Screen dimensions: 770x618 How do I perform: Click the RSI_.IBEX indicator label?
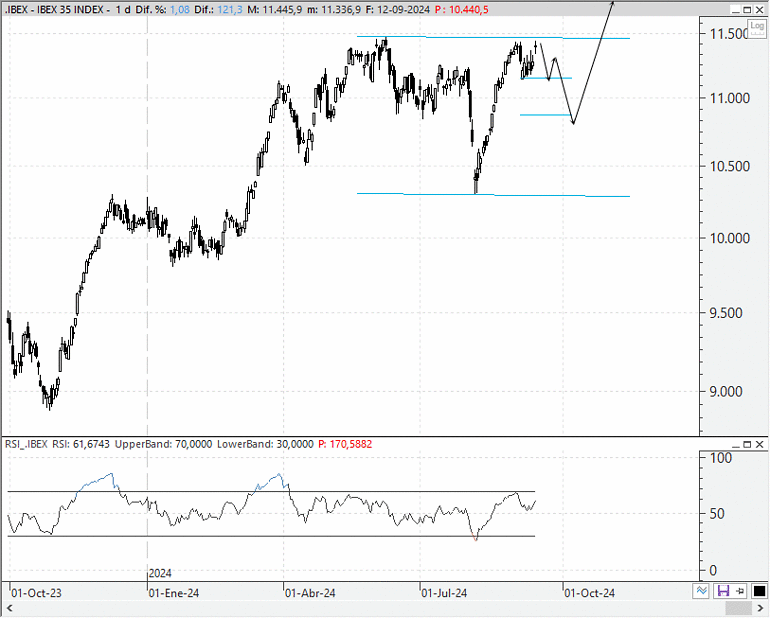click(x=26, y=445)
